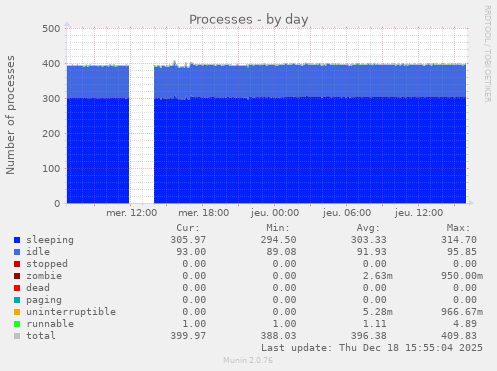497x371 pixels.
Task: Click the 100 y-axis label
Action: [51, 169]
